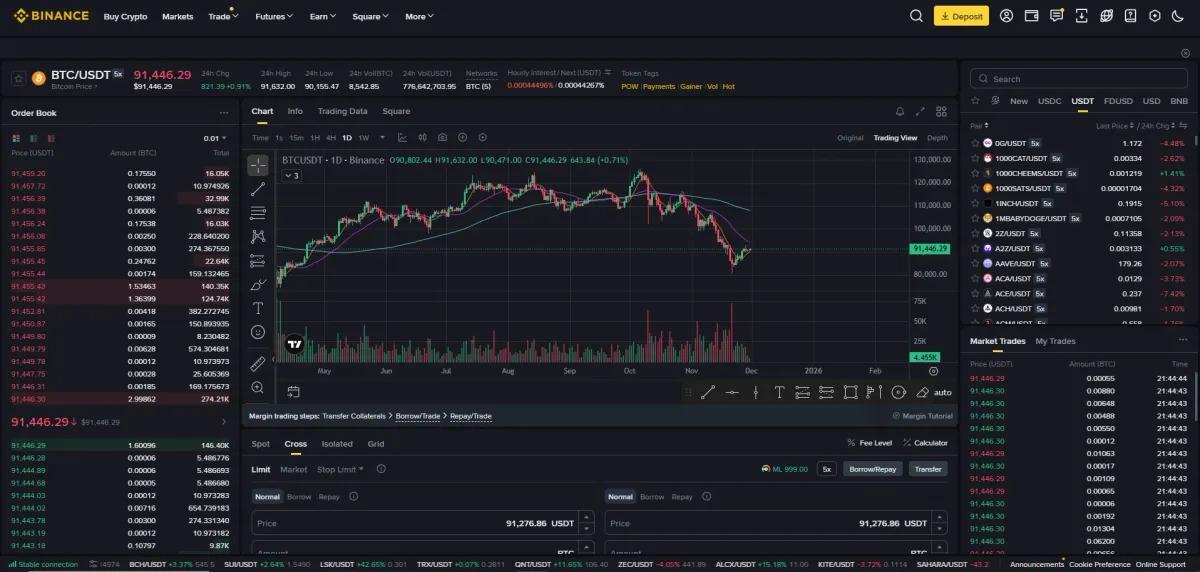Open the margin Calculator

click(924, 443)
